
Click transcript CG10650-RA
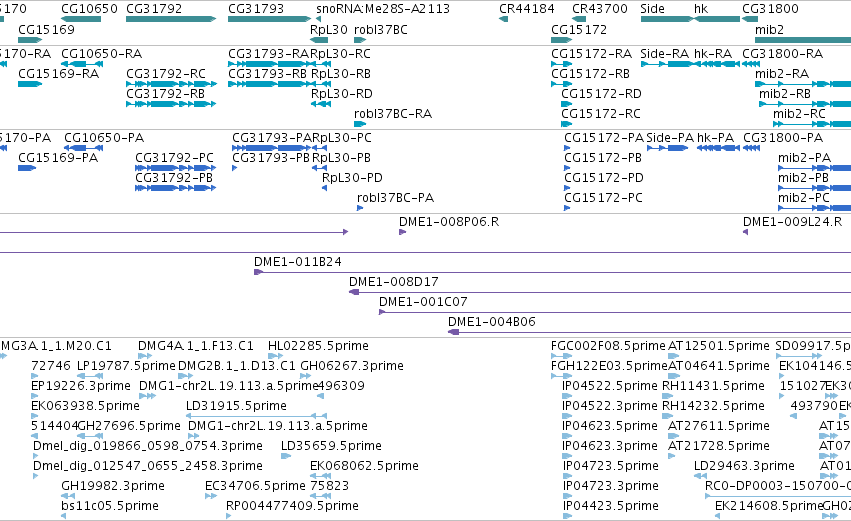(101, 54)
